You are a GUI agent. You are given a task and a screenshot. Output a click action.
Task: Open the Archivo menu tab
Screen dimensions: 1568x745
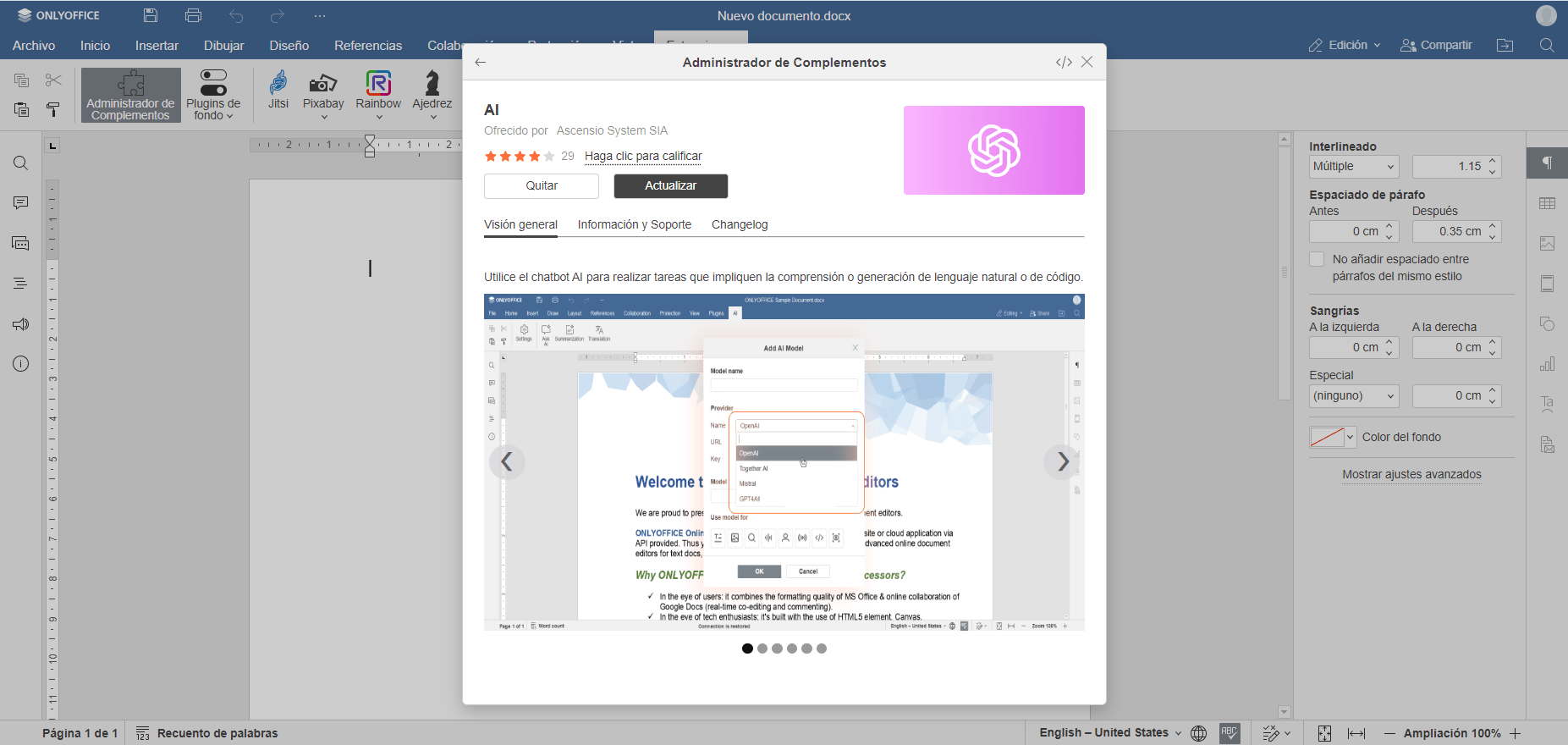(34, 46)
